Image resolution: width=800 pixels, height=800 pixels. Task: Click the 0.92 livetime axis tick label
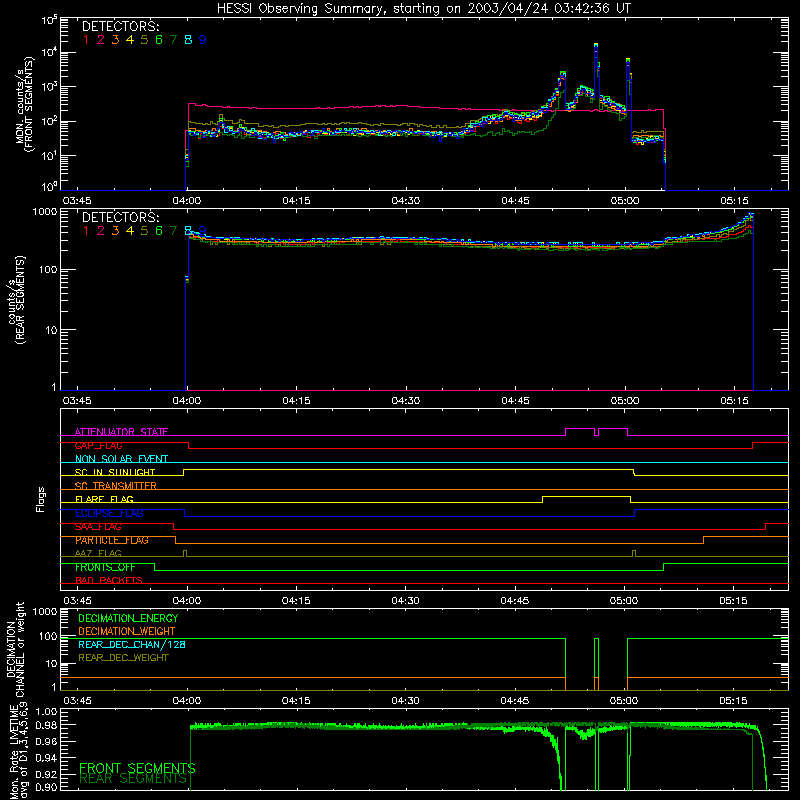click(47, 774)
